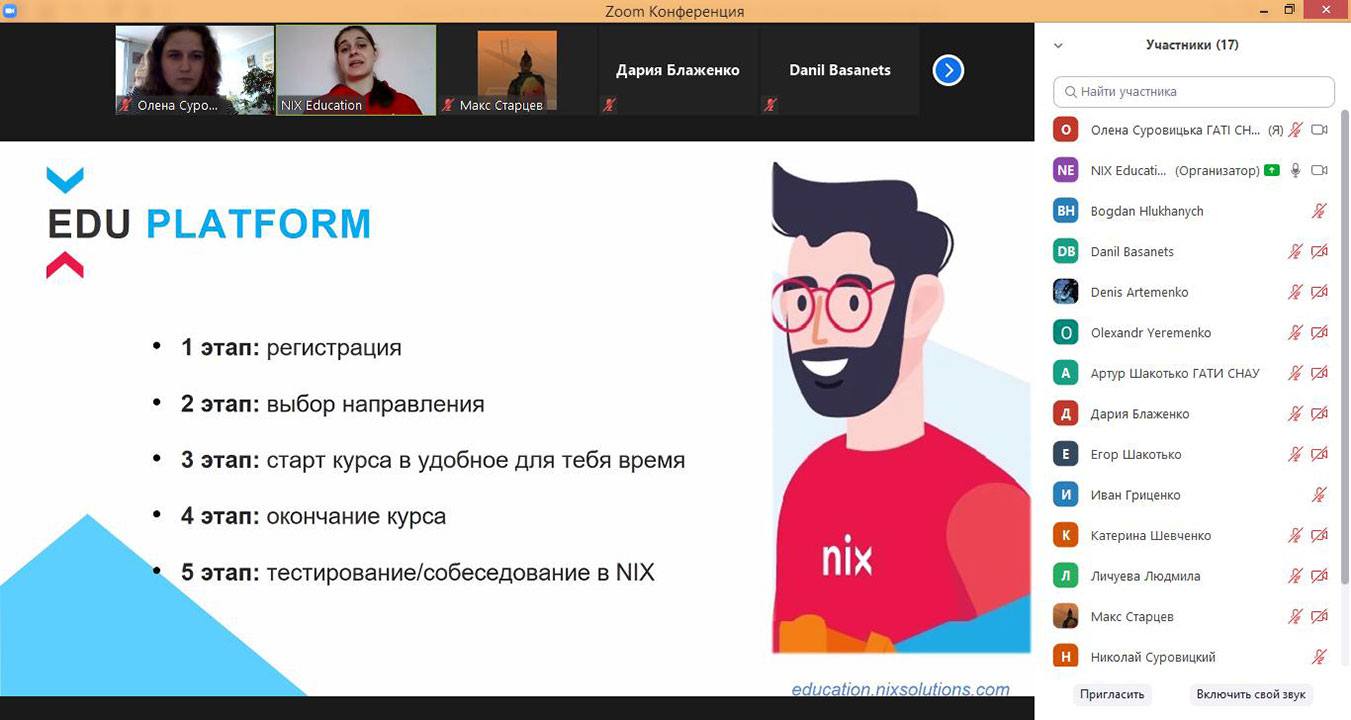Click the red O avatar of Олена Суровицька

tap(1066, 130)
